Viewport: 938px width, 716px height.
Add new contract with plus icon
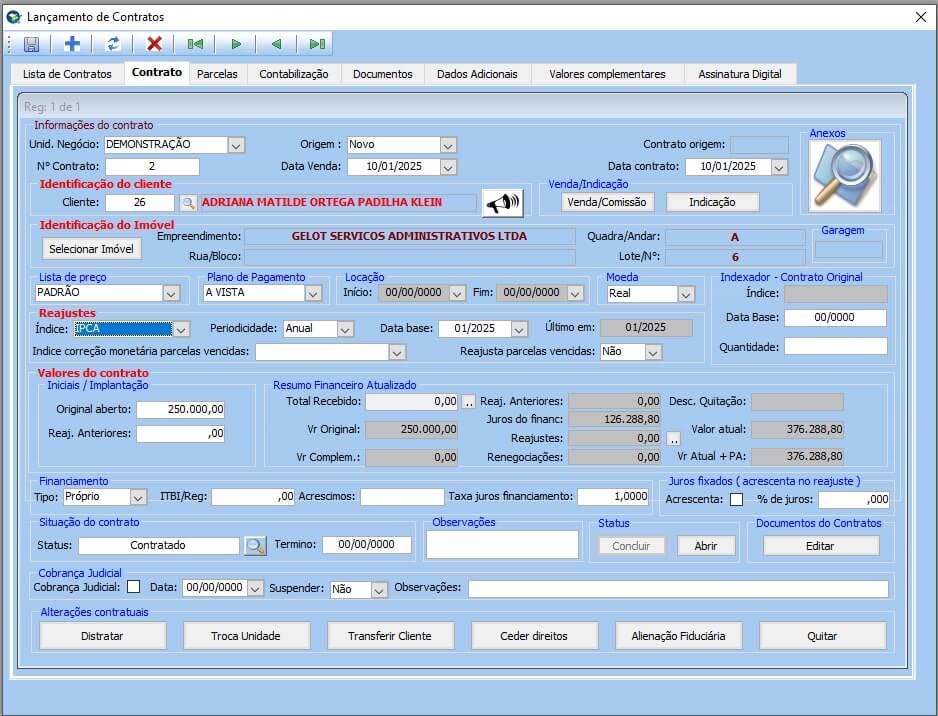click(72, 44)
